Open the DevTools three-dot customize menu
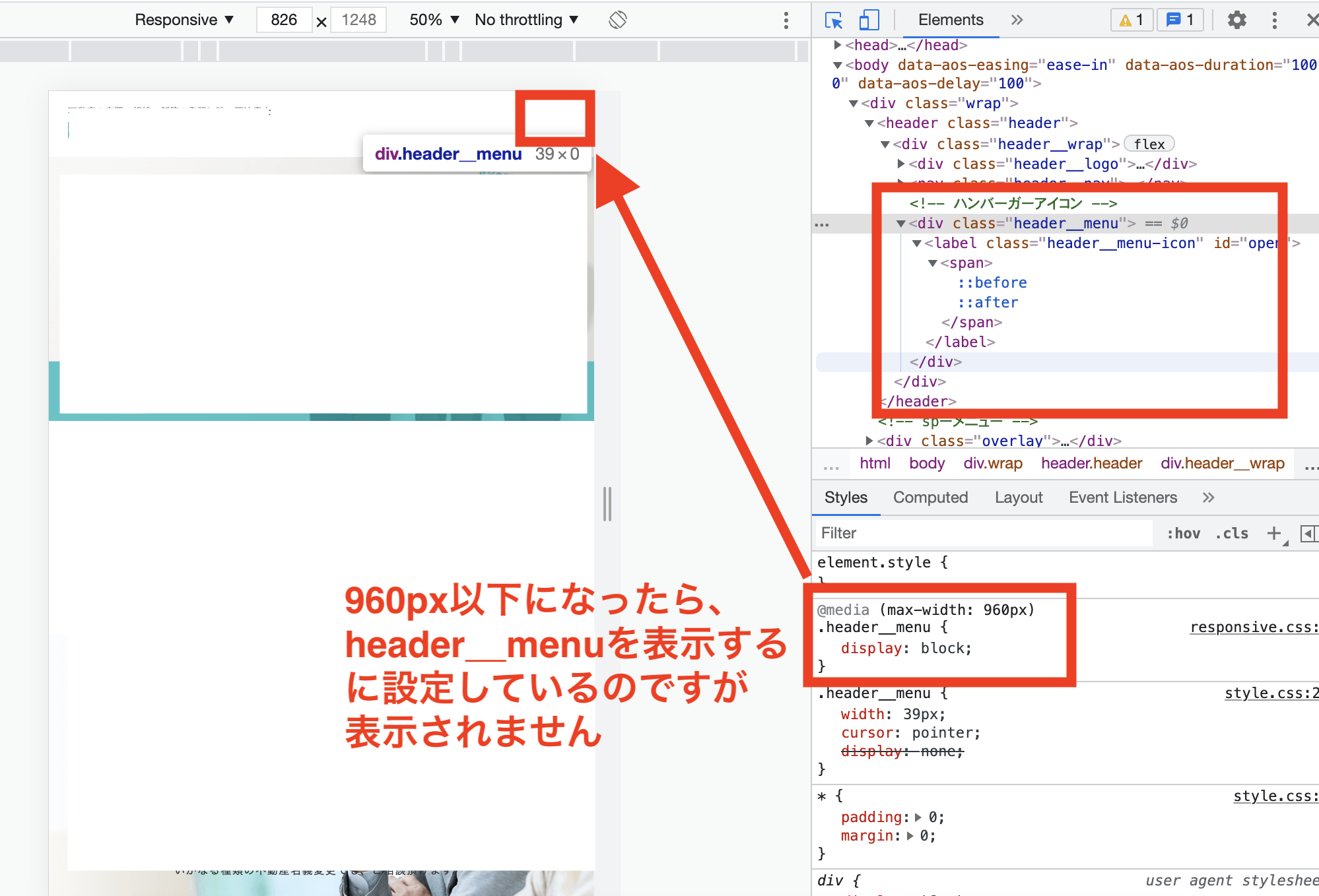The height and width of the screenshot is (896, 1319). (x=1274, y=20)
